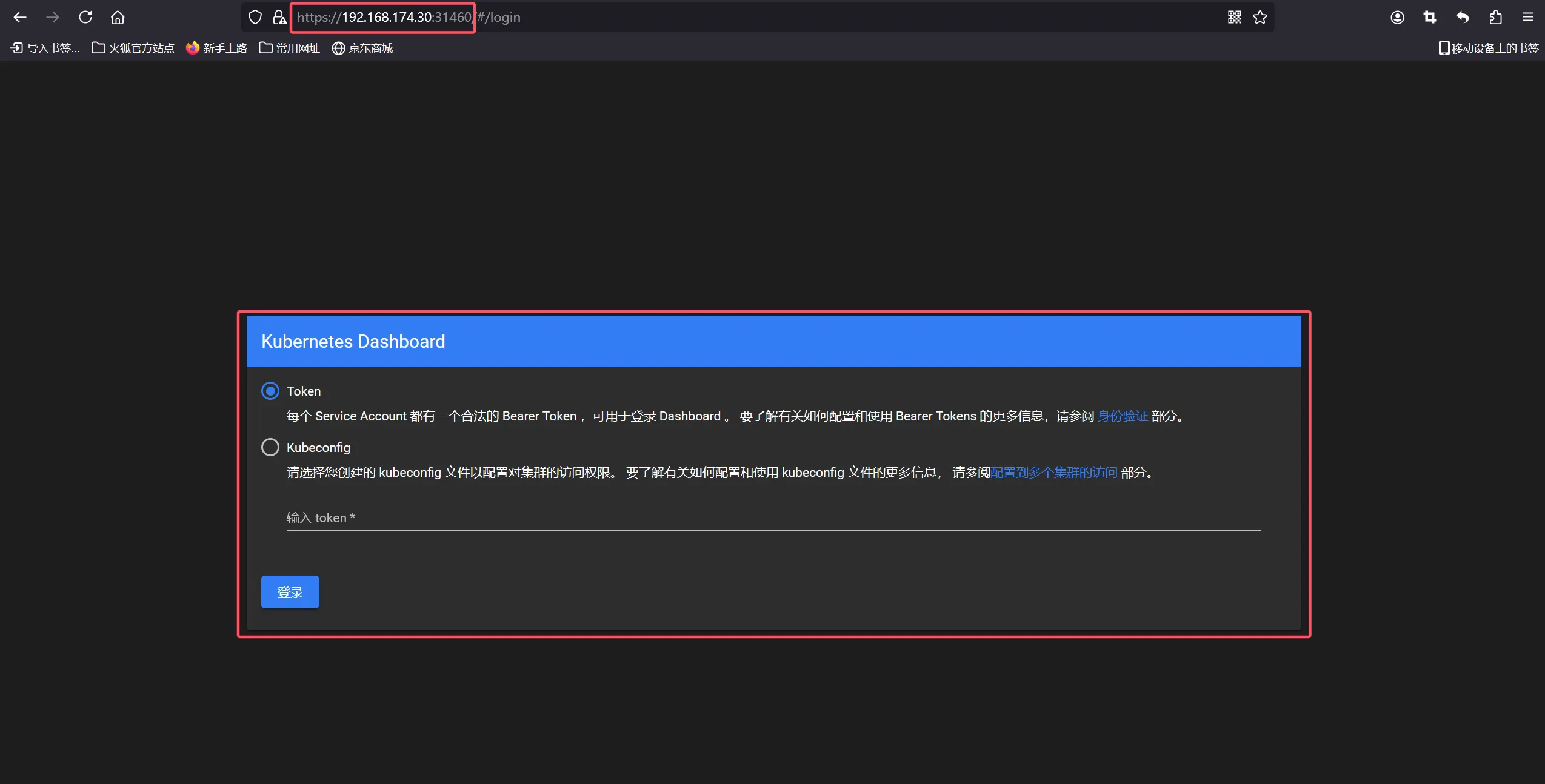Open the 新手上路 Firefox bookmark
Screen dimensions: 1545x784
point(216,48)
